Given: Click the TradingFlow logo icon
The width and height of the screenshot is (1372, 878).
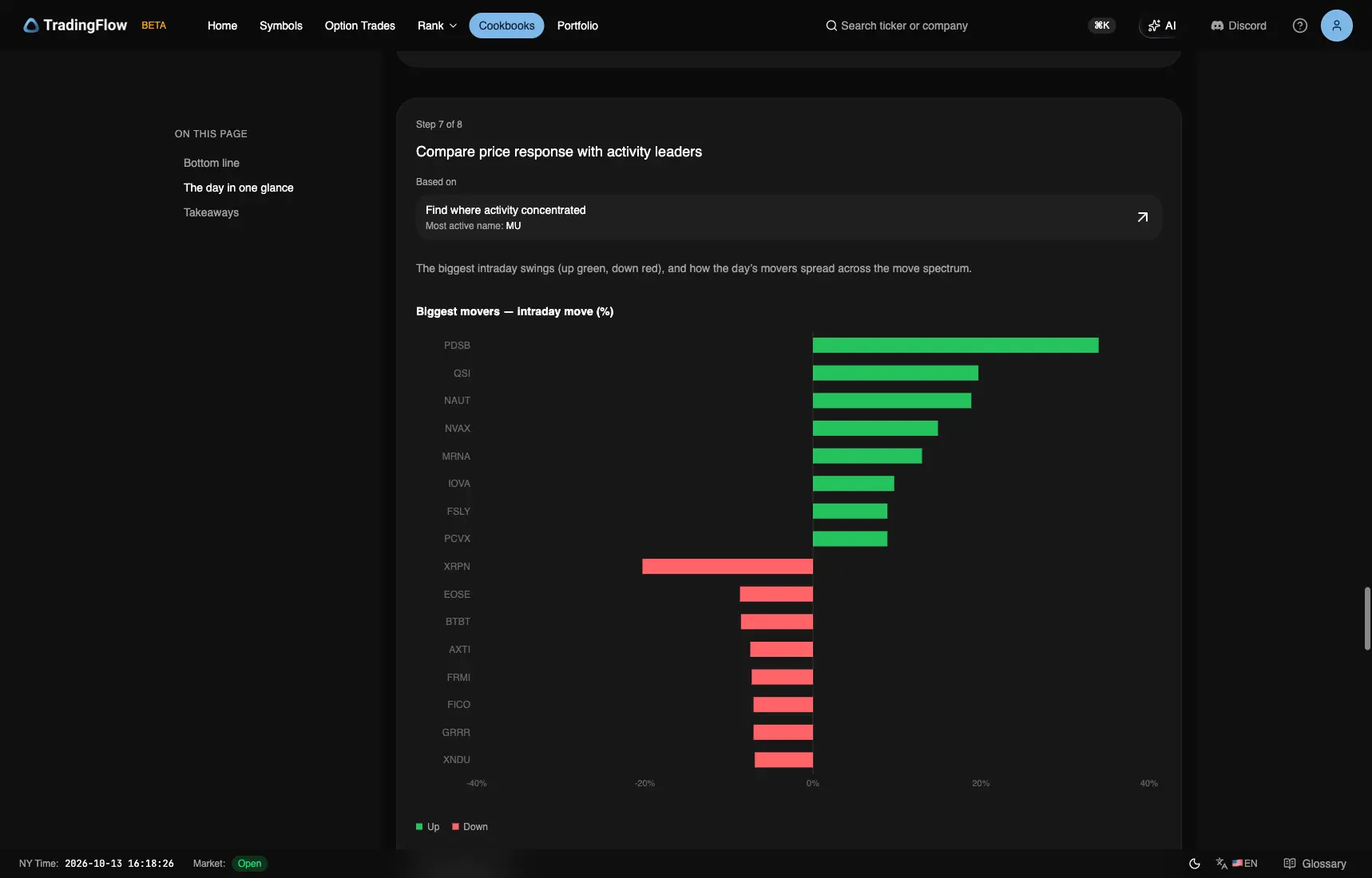Looking at the screenshot, I should tap(31, 26).
